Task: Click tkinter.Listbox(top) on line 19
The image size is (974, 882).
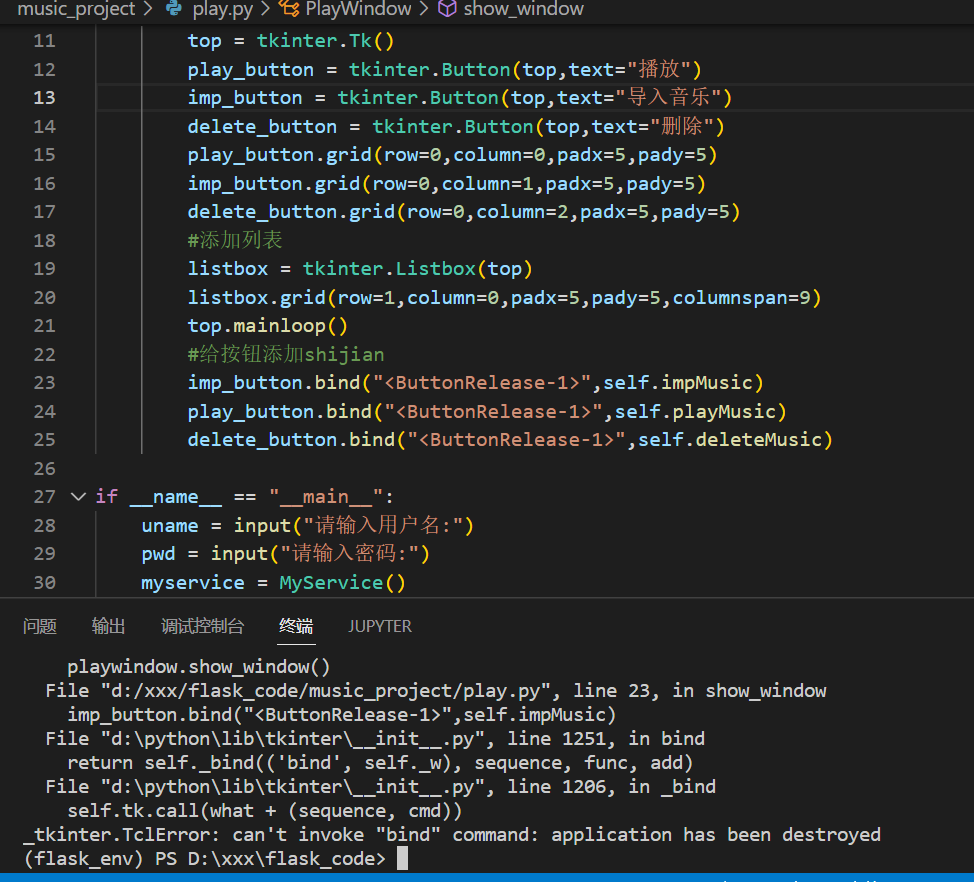Action: pyautogui.click(x=417, y=269)
